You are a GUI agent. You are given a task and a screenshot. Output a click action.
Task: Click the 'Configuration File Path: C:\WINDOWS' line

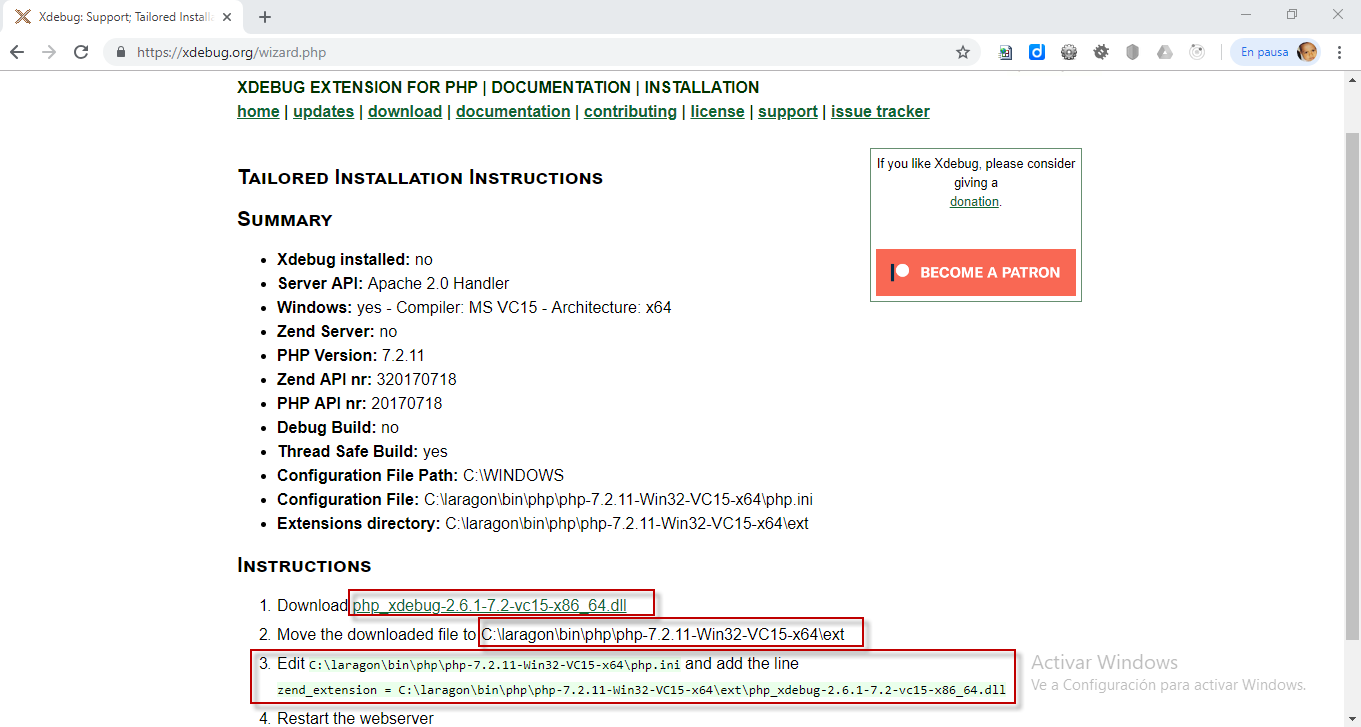(420, 476)
